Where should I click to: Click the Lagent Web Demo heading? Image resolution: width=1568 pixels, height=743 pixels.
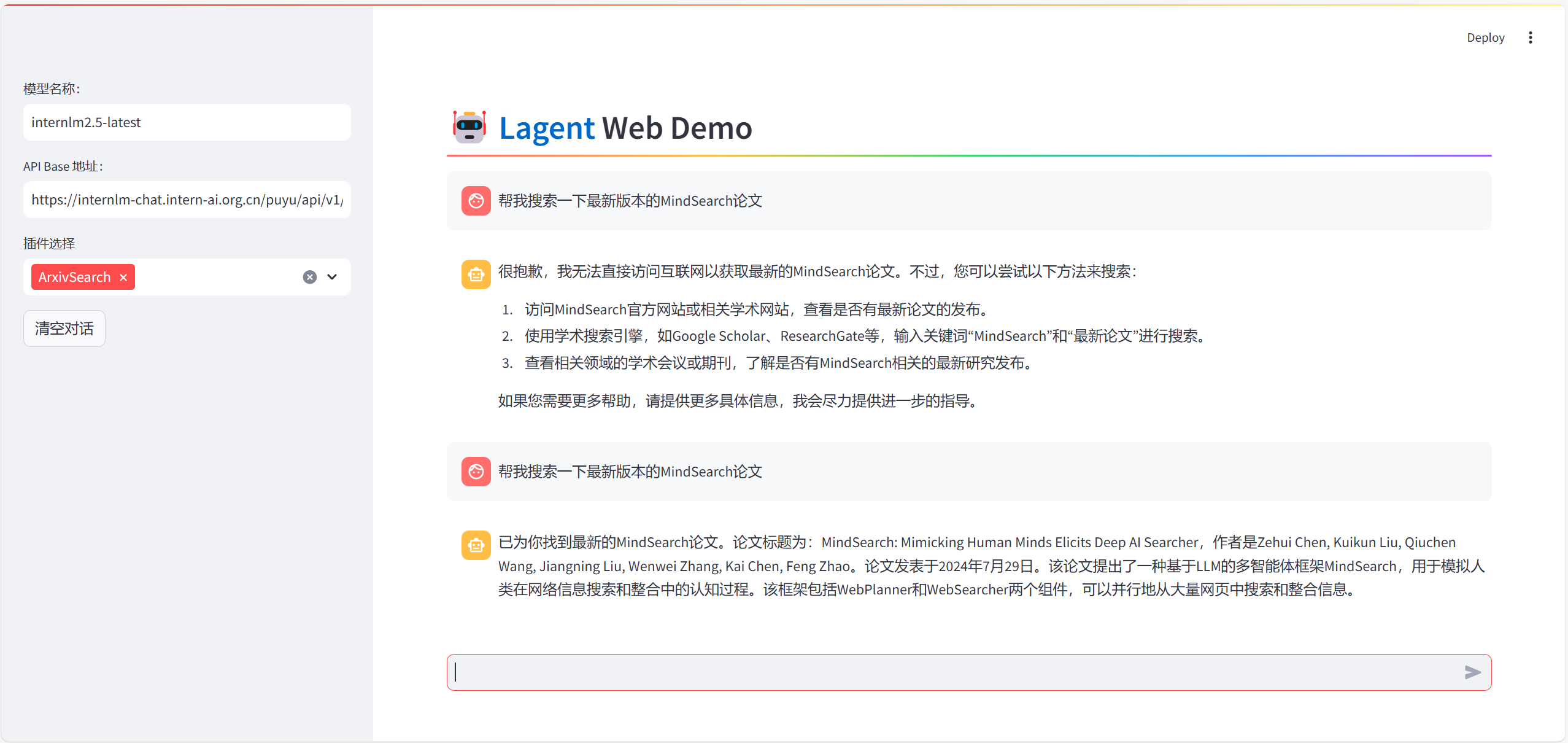point(625,128)
